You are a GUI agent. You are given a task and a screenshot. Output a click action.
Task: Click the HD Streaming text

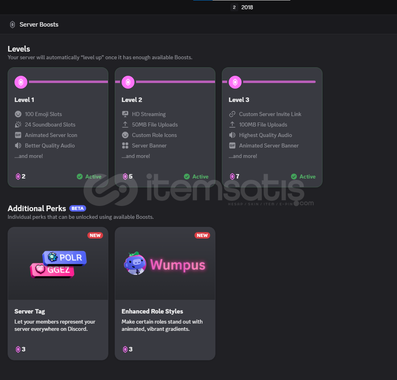click(149, 114)
